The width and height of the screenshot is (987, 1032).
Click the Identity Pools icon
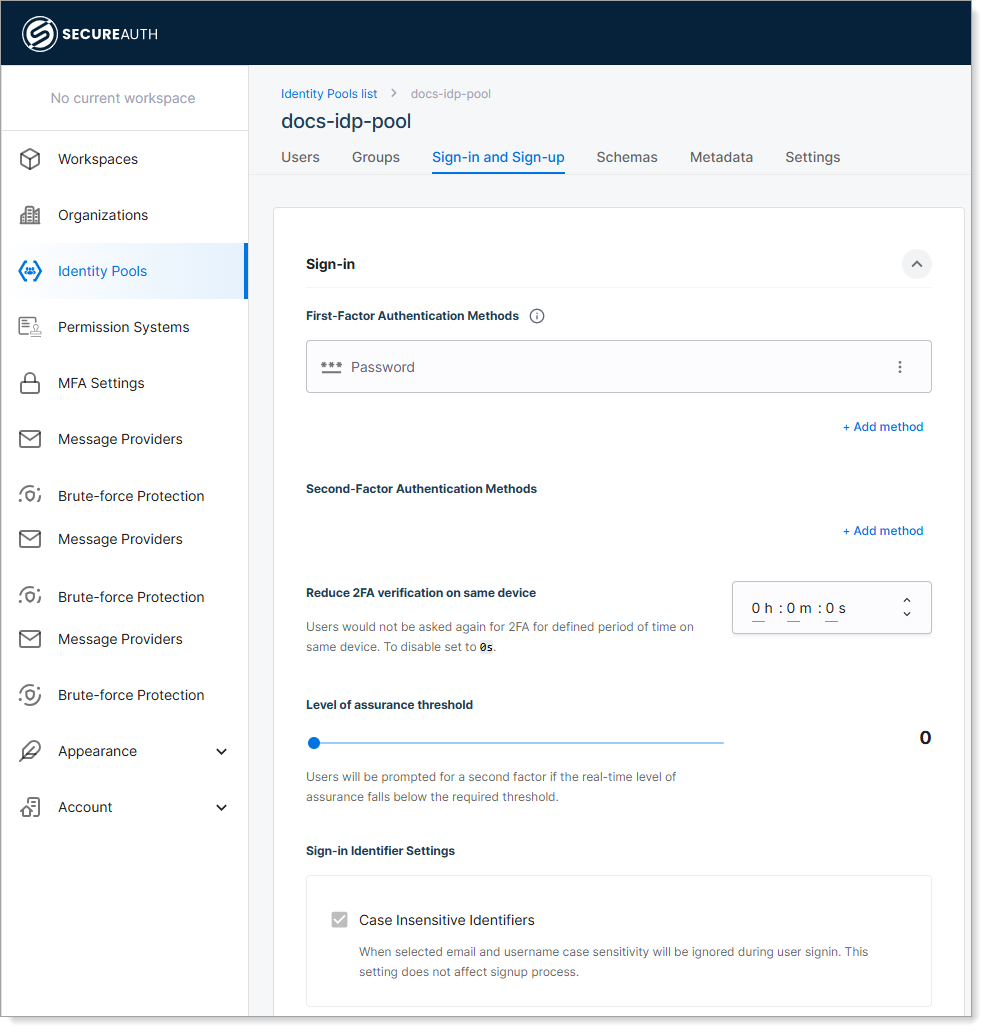click(x=30, y=271)
